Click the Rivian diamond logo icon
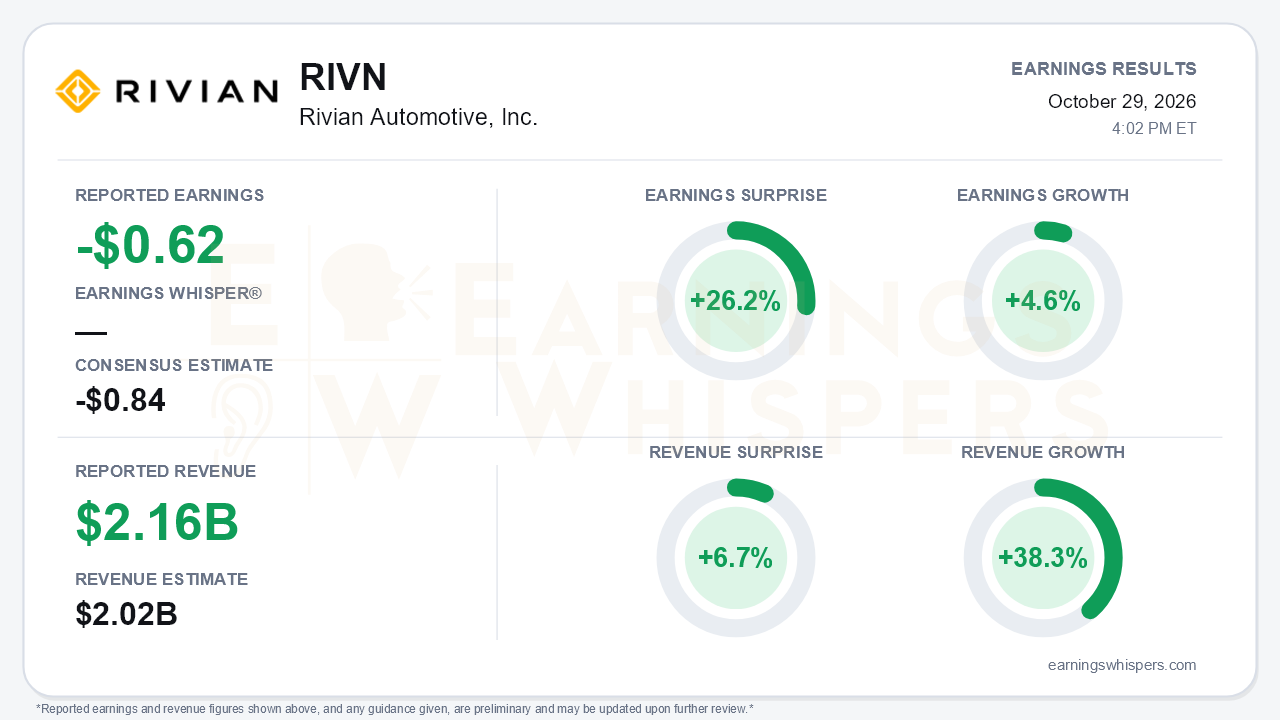This screenshot has height=720, width=1280. click(x=78, y=91)
